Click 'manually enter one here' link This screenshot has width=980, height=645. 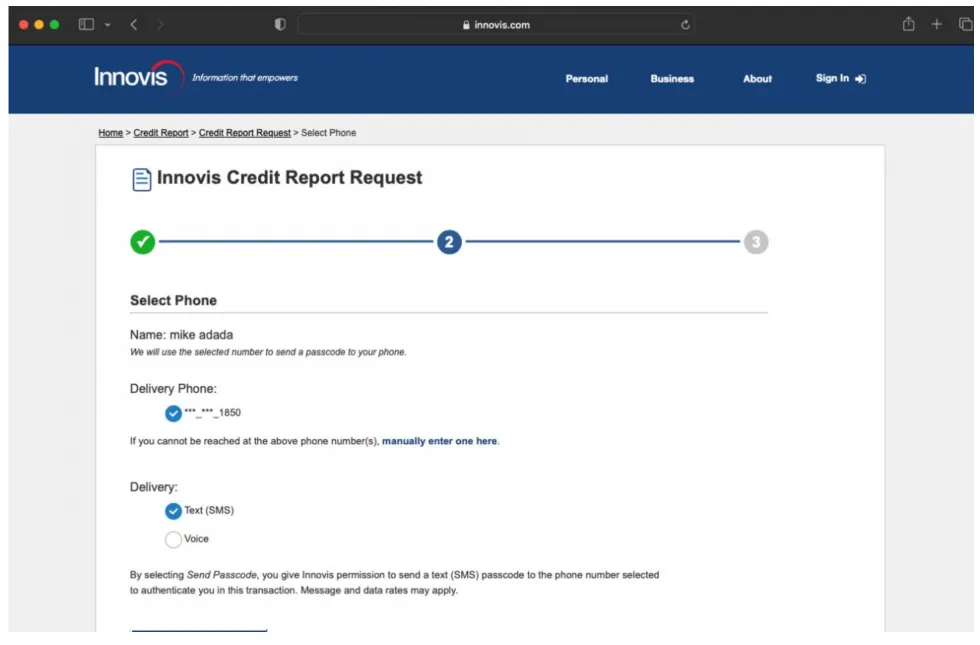pyautogui.click(x=439, y=441)
